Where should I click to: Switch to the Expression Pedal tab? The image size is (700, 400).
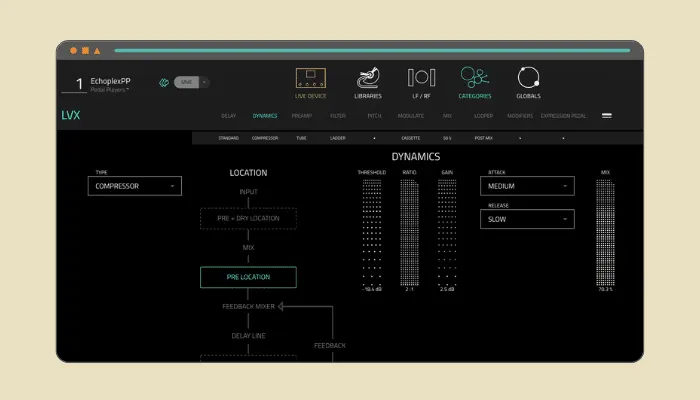click(x=563, y=116)
